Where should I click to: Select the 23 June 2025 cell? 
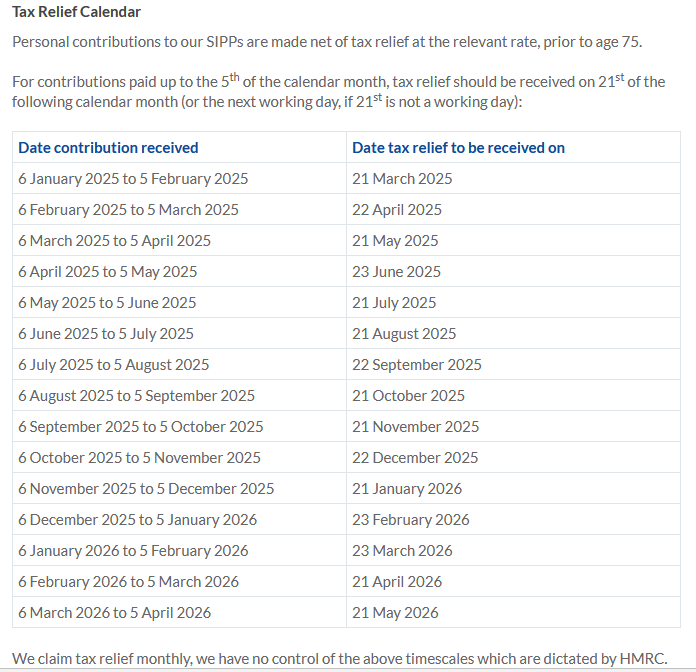pyautogui.click(x=396, y=271)
